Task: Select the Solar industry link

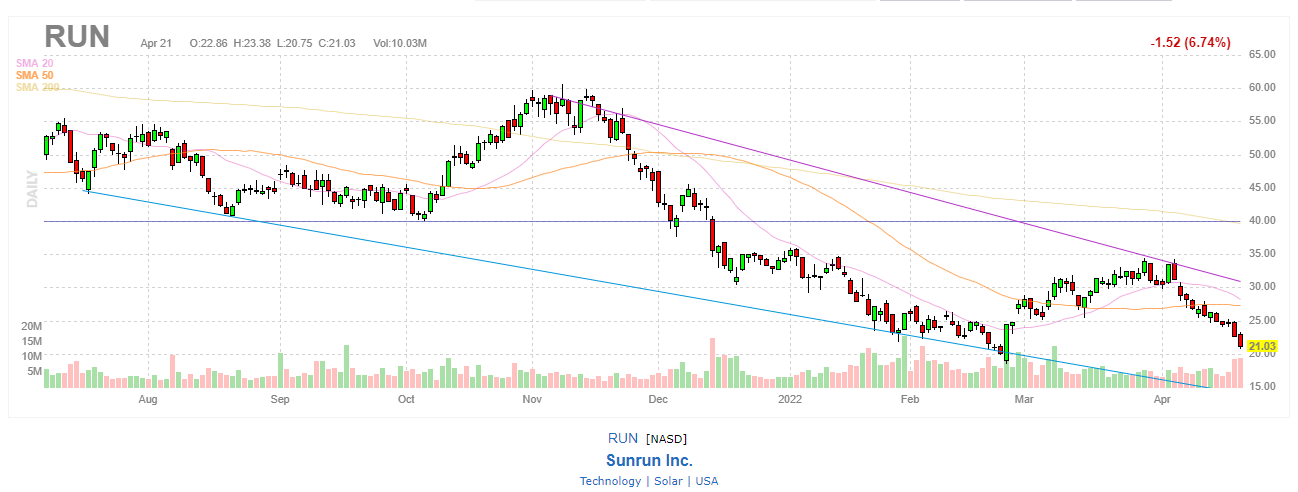Action: point(669,481)
